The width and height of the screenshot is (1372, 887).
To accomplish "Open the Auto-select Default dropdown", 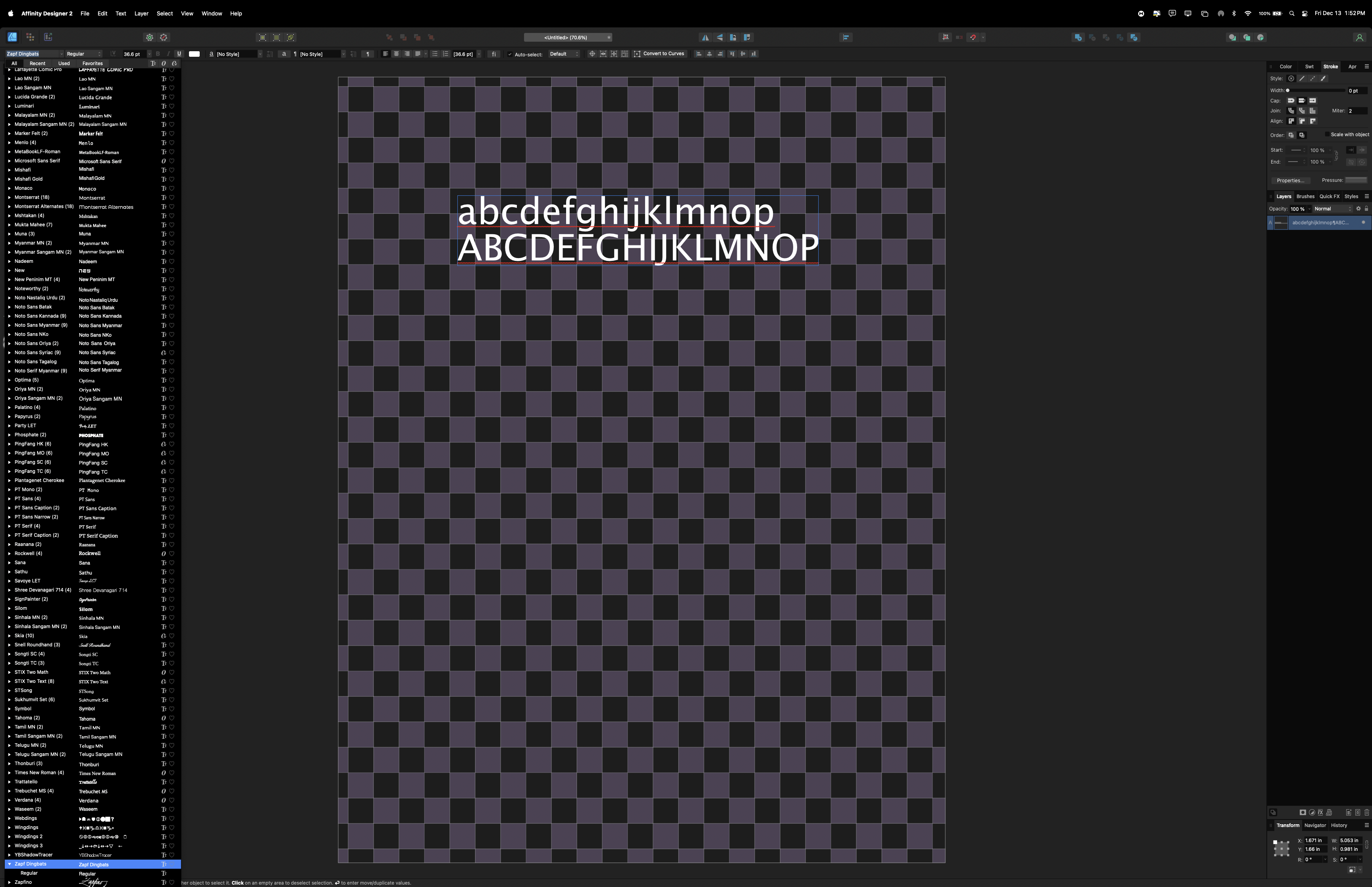I will (564, 54).
